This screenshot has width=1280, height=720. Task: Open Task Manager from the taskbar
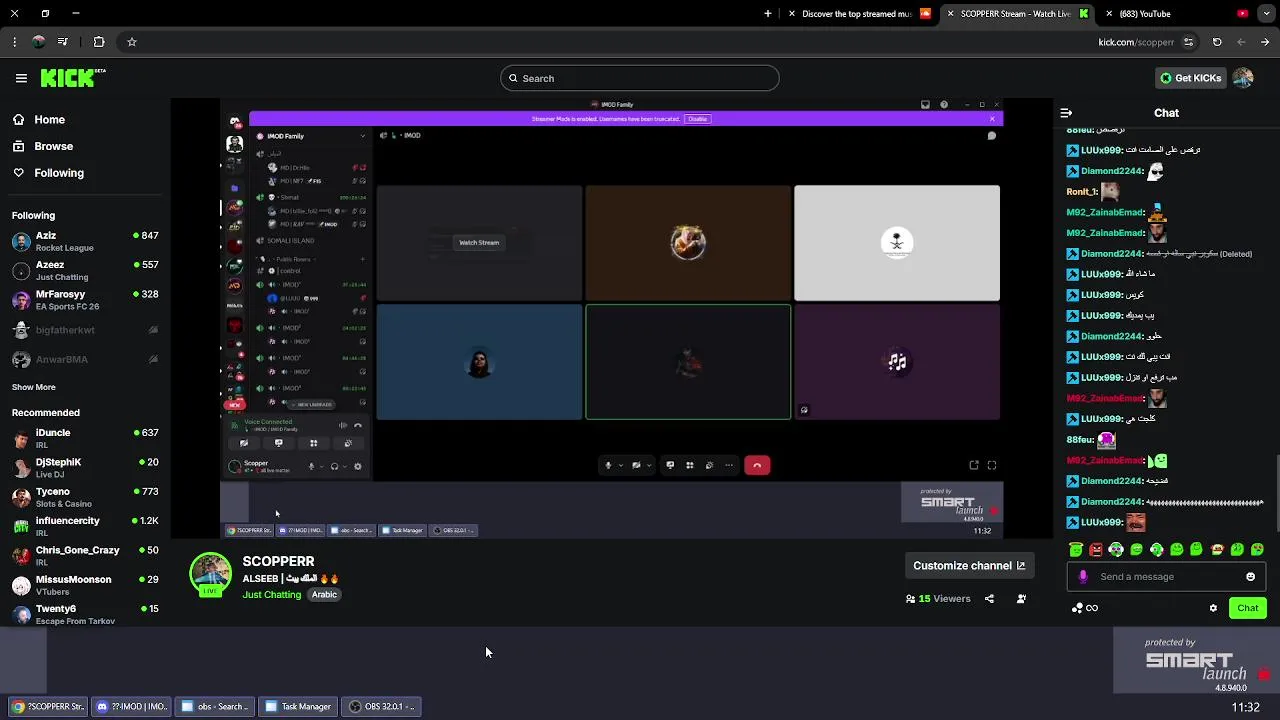coord(297,706)
